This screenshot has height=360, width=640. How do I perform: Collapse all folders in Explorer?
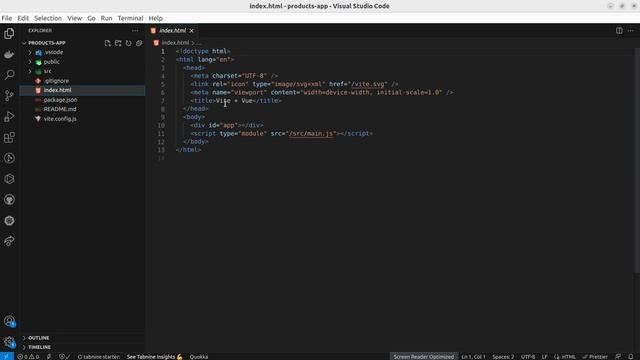[139, 43]
